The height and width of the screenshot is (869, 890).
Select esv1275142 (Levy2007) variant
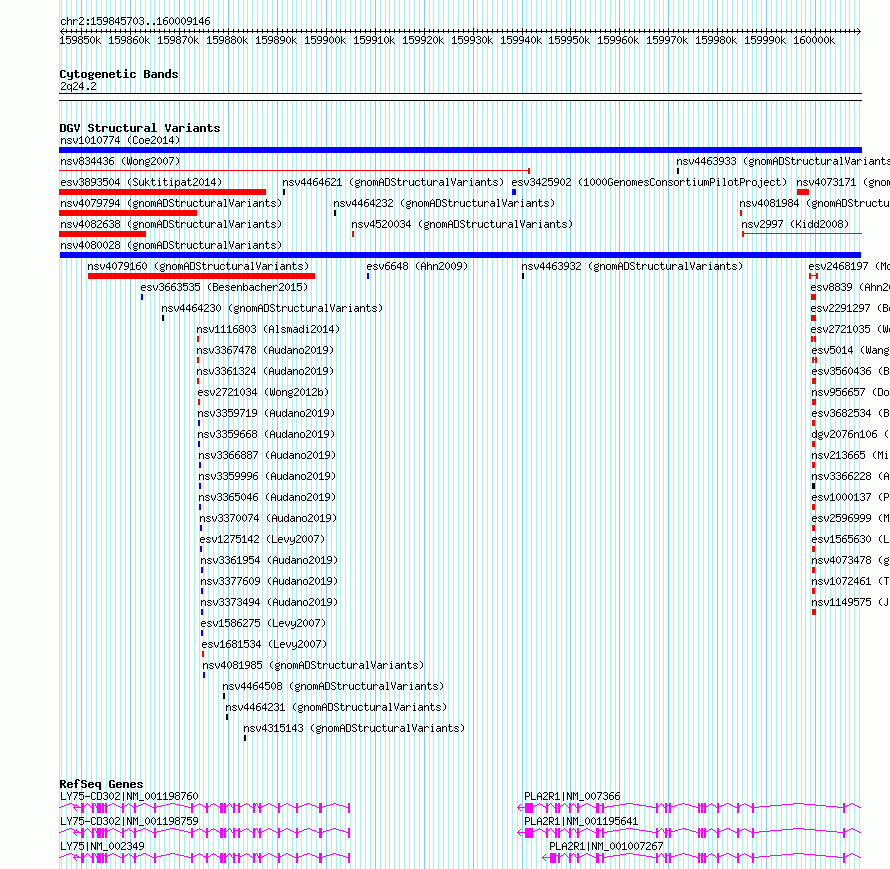click(x=262, y=539)
